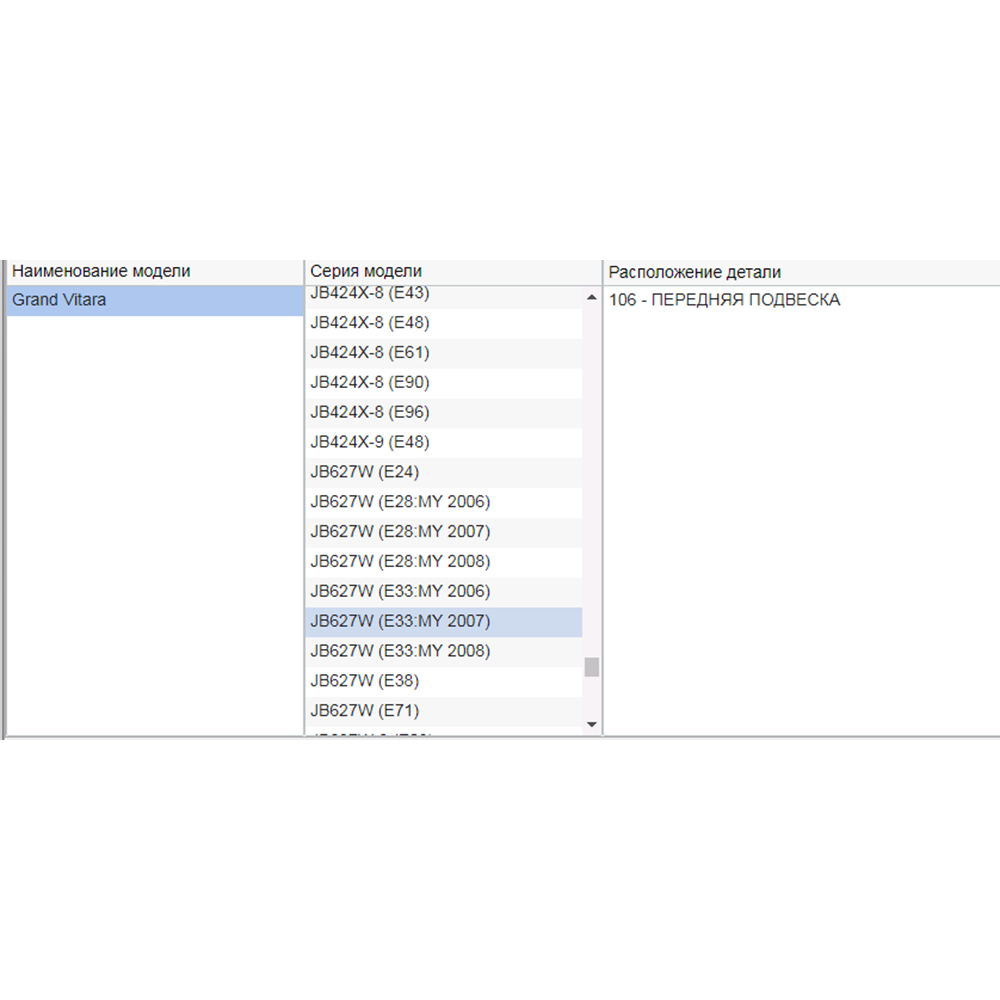This screenshot has width=1000, height=1000.
Task: Select series JB424X-8 (E48)
Action: 370,323
